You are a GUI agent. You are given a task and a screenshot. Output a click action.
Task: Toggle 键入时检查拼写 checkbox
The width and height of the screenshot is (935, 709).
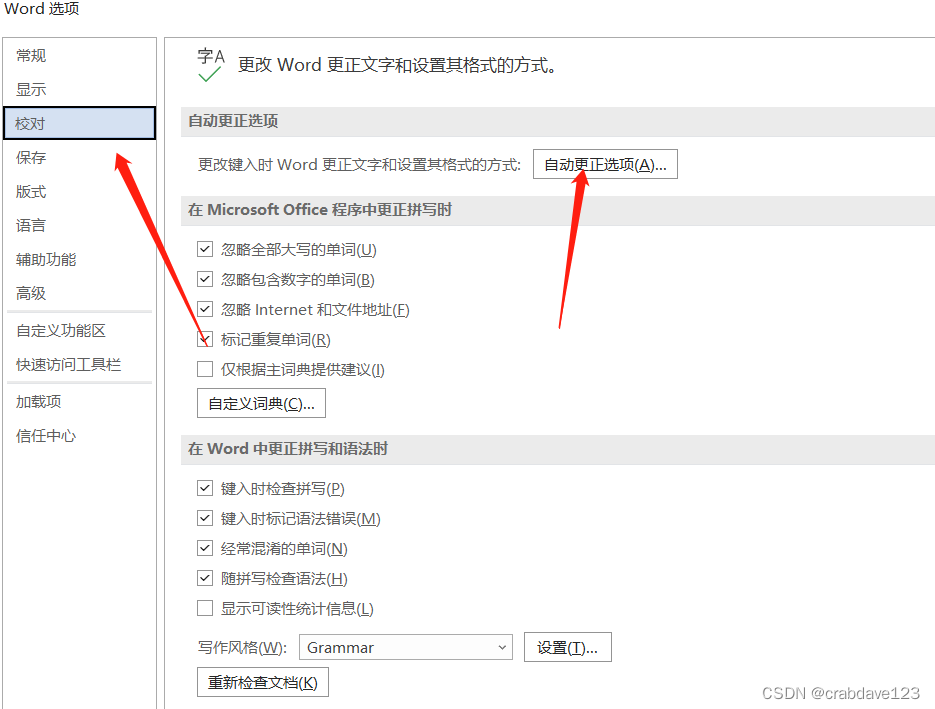[x=205, y=488]
